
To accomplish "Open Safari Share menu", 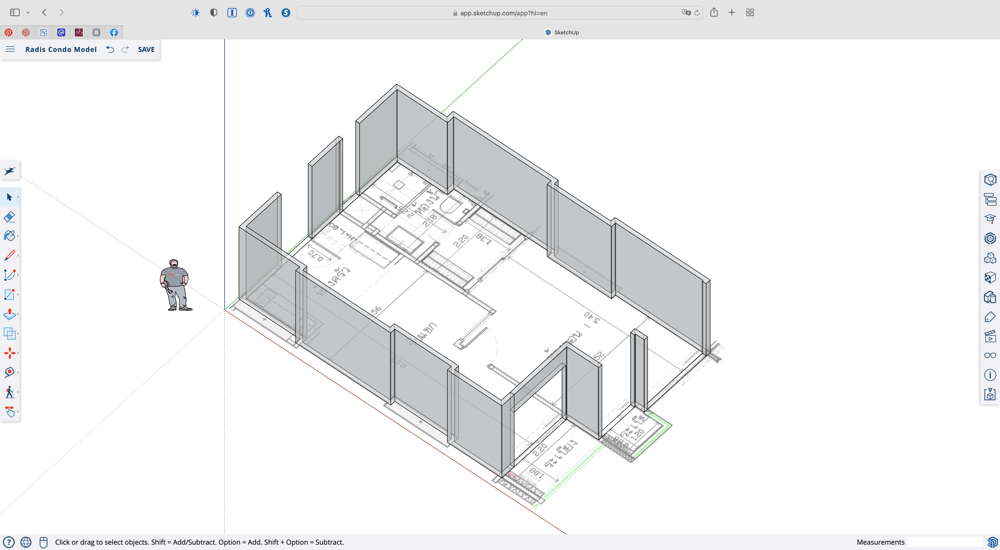I will [x=714, y=12].
